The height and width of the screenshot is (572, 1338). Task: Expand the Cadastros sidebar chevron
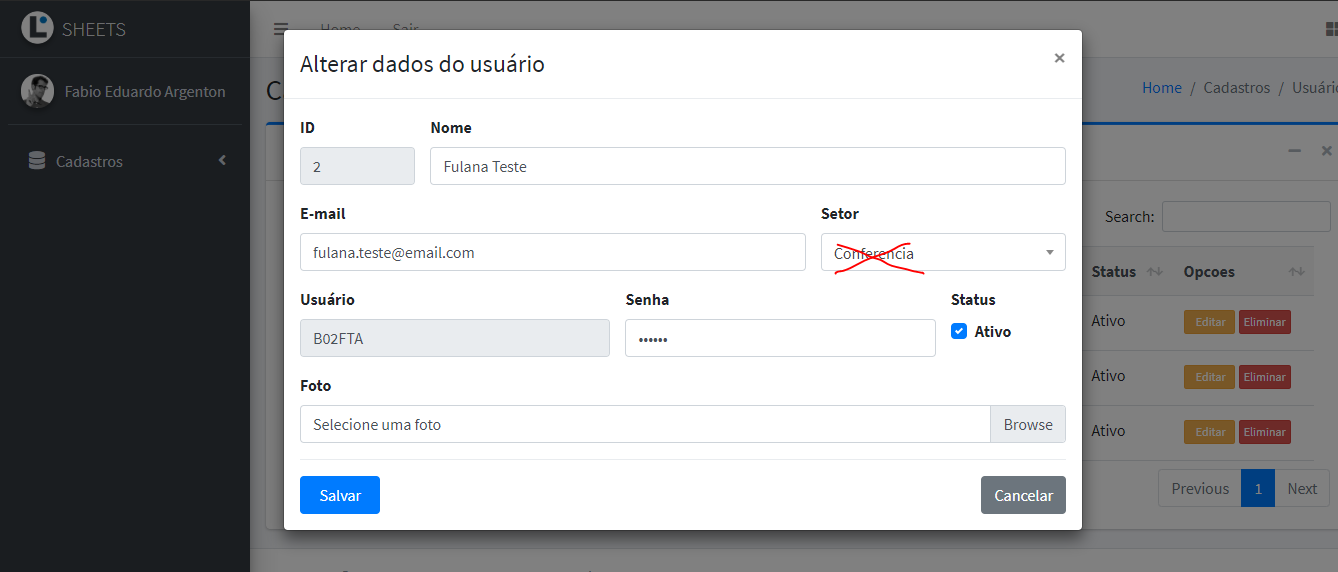222,160
